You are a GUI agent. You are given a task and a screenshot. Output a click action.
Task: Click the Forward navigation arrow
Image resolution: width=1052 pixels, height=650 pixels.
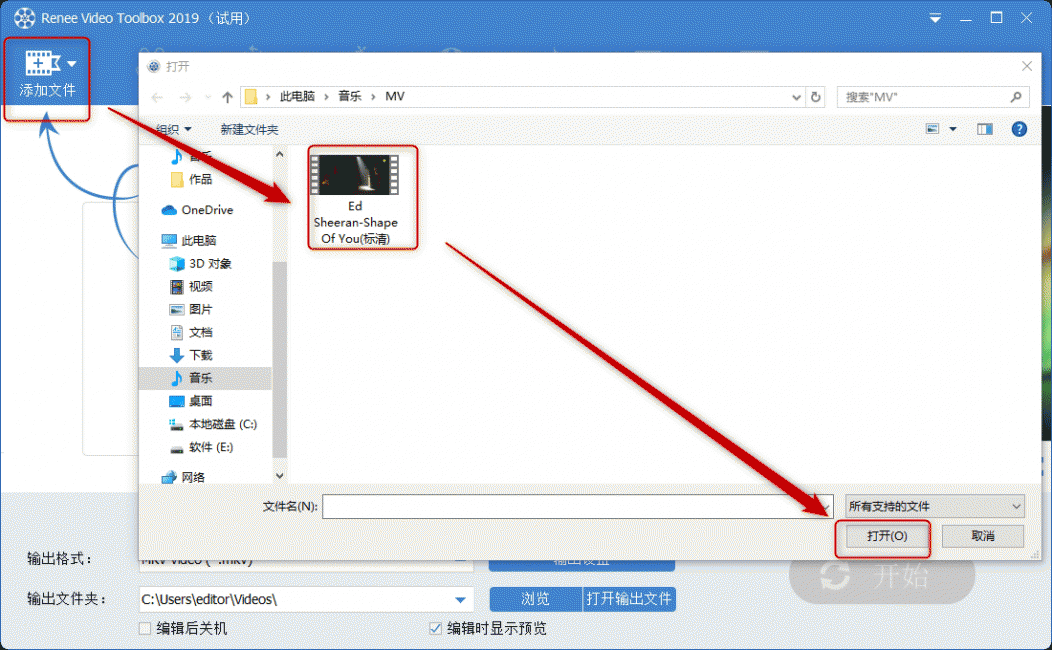pos(185,98)
